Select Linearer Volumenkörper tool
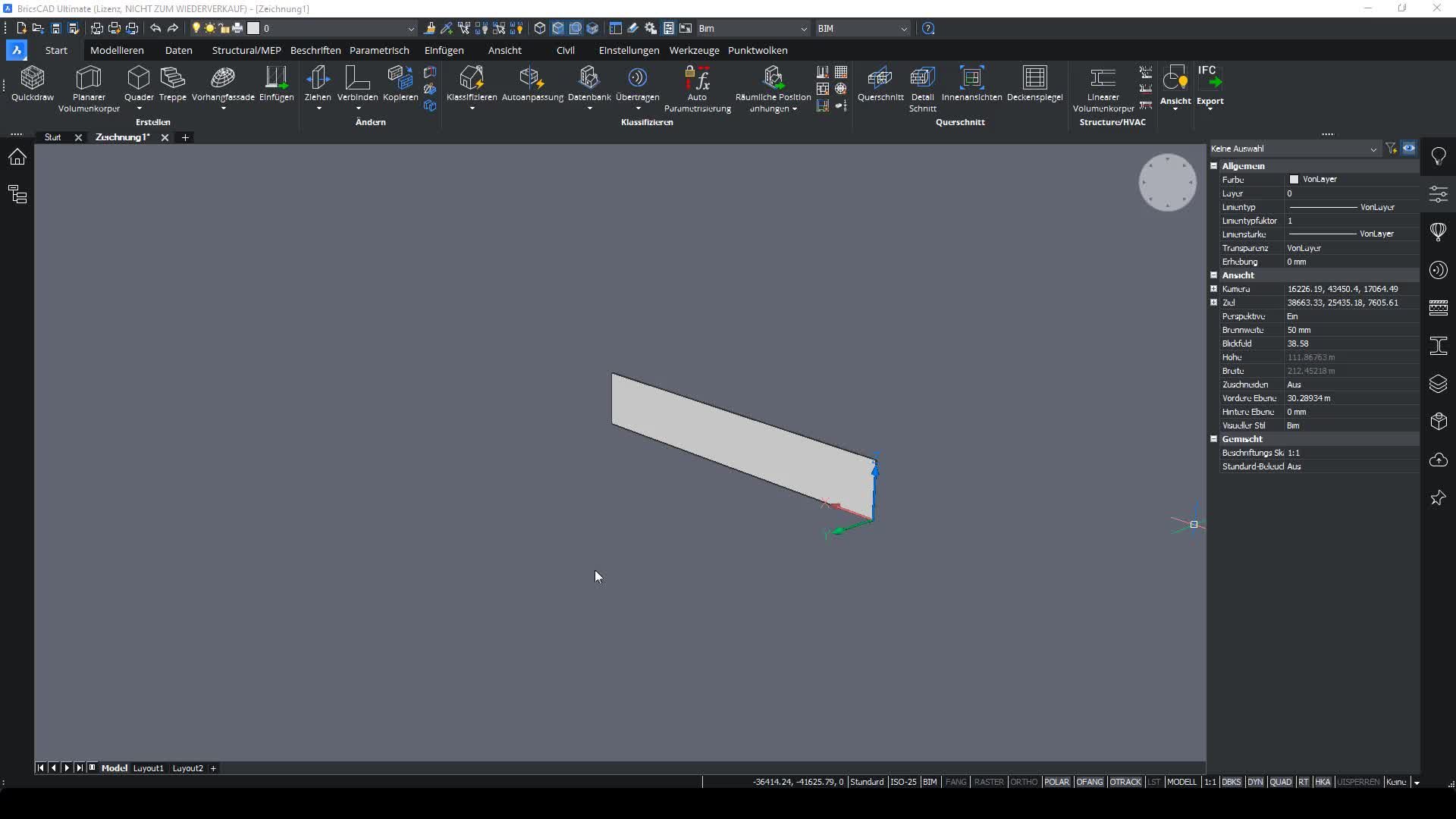1456x819 pixels. pos(1103,89)
